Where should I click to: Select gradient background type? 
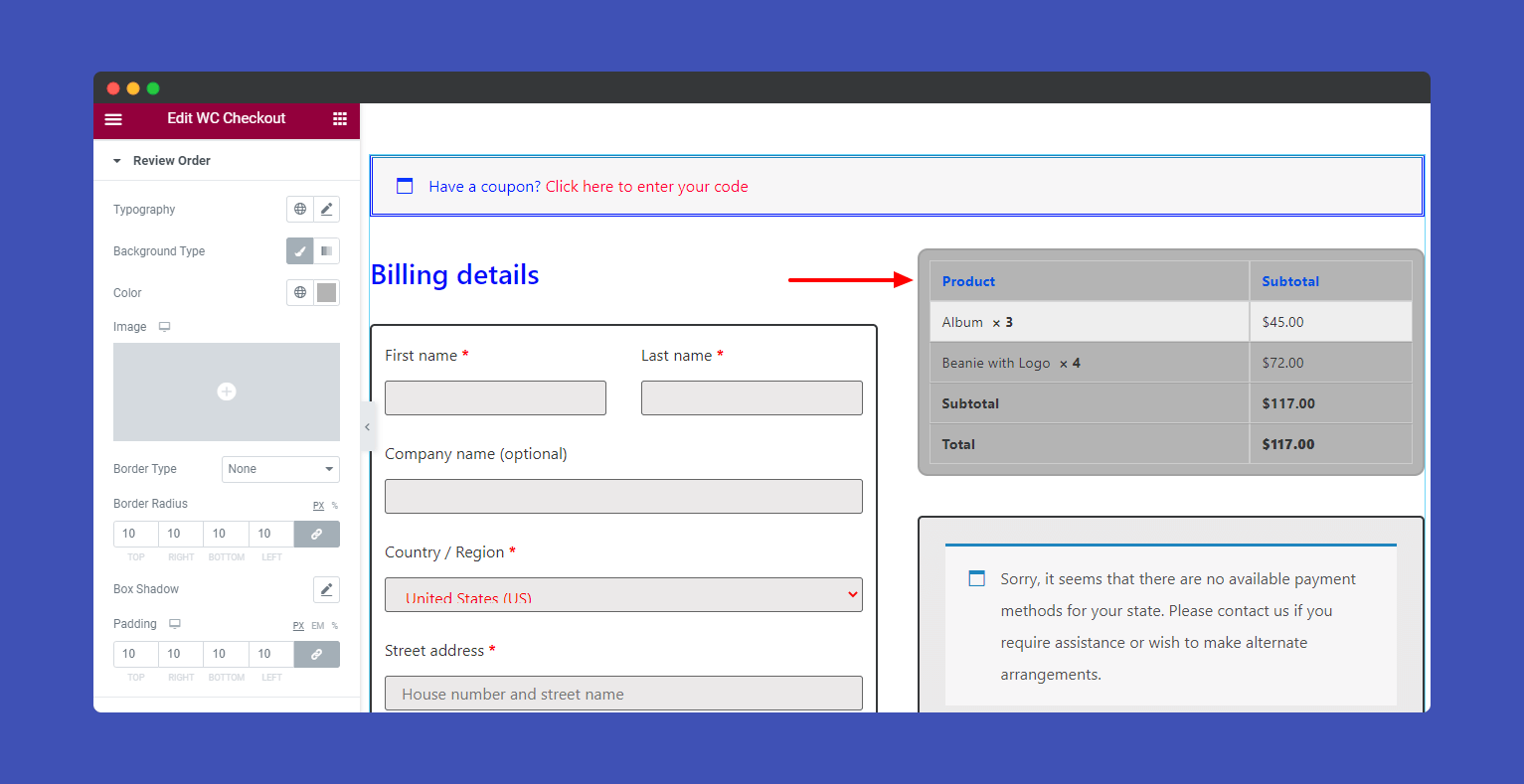[x=326, y=251]
